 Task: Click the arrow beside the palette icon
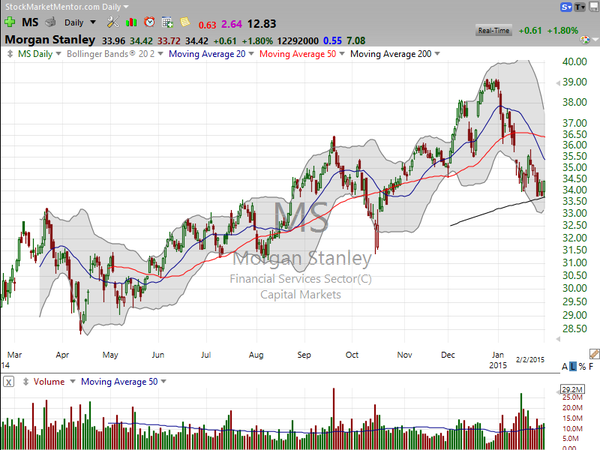(x=595, y=39)
